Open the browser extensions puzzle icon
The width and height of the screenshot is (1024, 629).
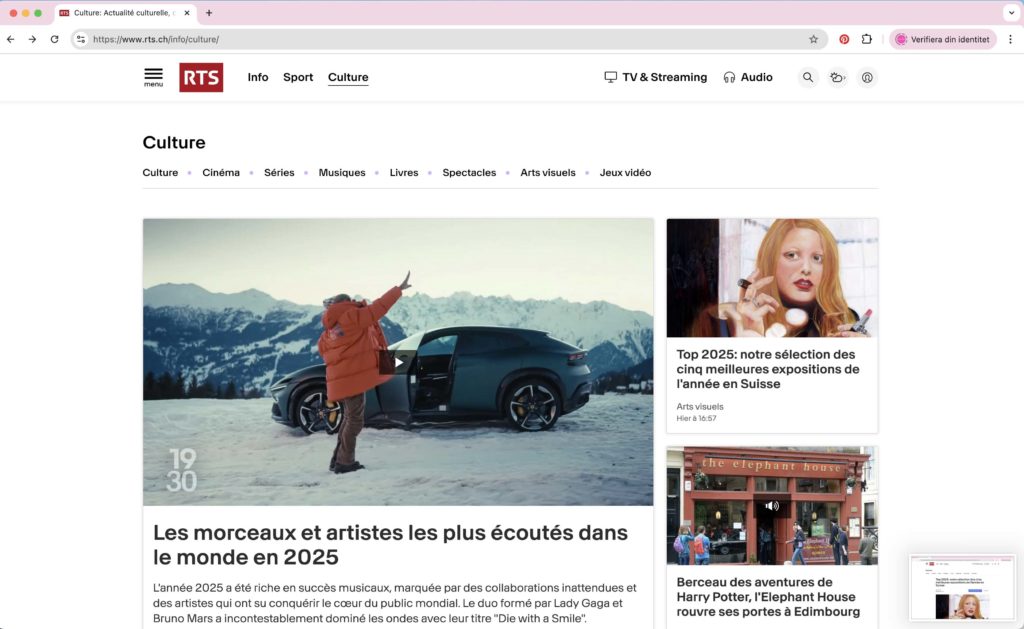pos(867,39)
